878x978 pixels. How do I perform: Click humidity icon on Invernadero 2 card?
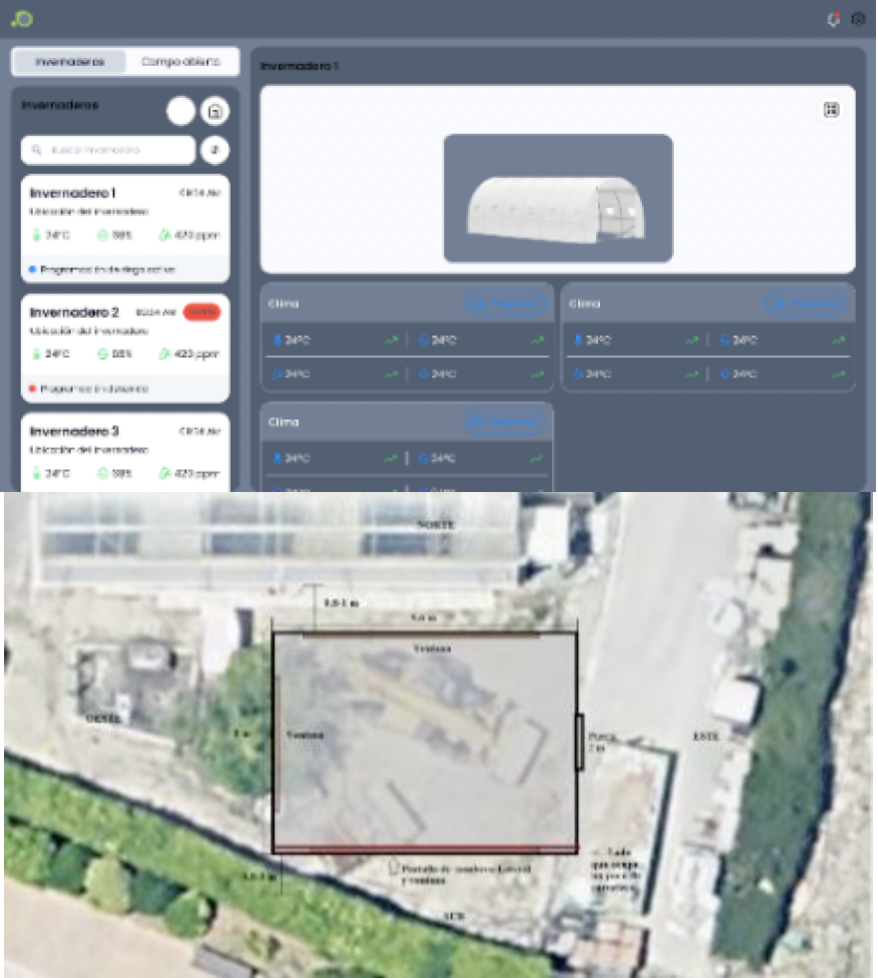(103, 354)
